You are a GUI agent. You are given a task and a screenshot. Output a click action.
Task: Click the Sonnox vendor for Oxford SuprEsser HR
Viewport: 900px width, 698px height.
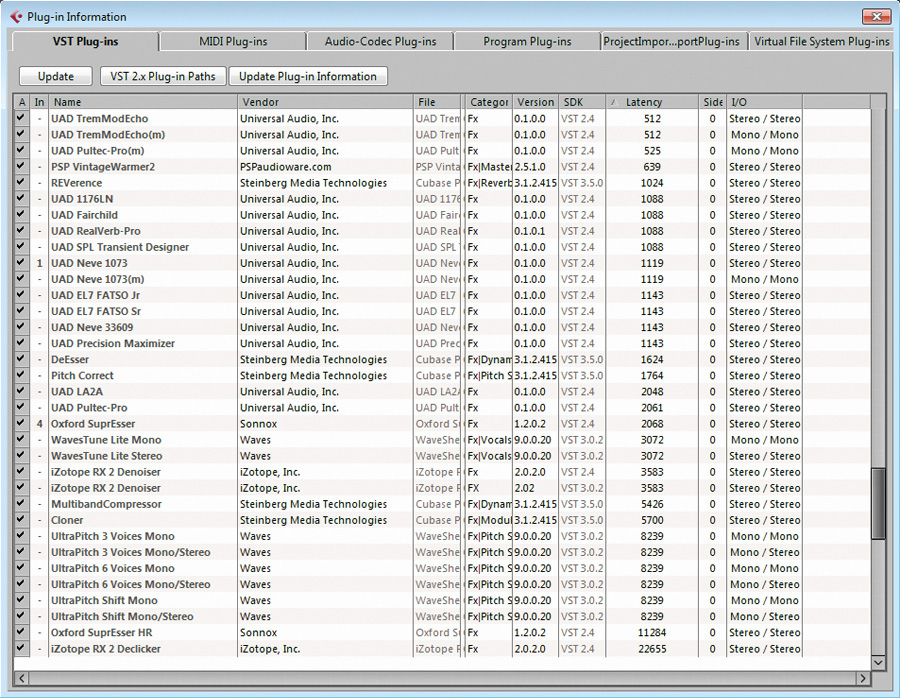(x=258, y=633)
